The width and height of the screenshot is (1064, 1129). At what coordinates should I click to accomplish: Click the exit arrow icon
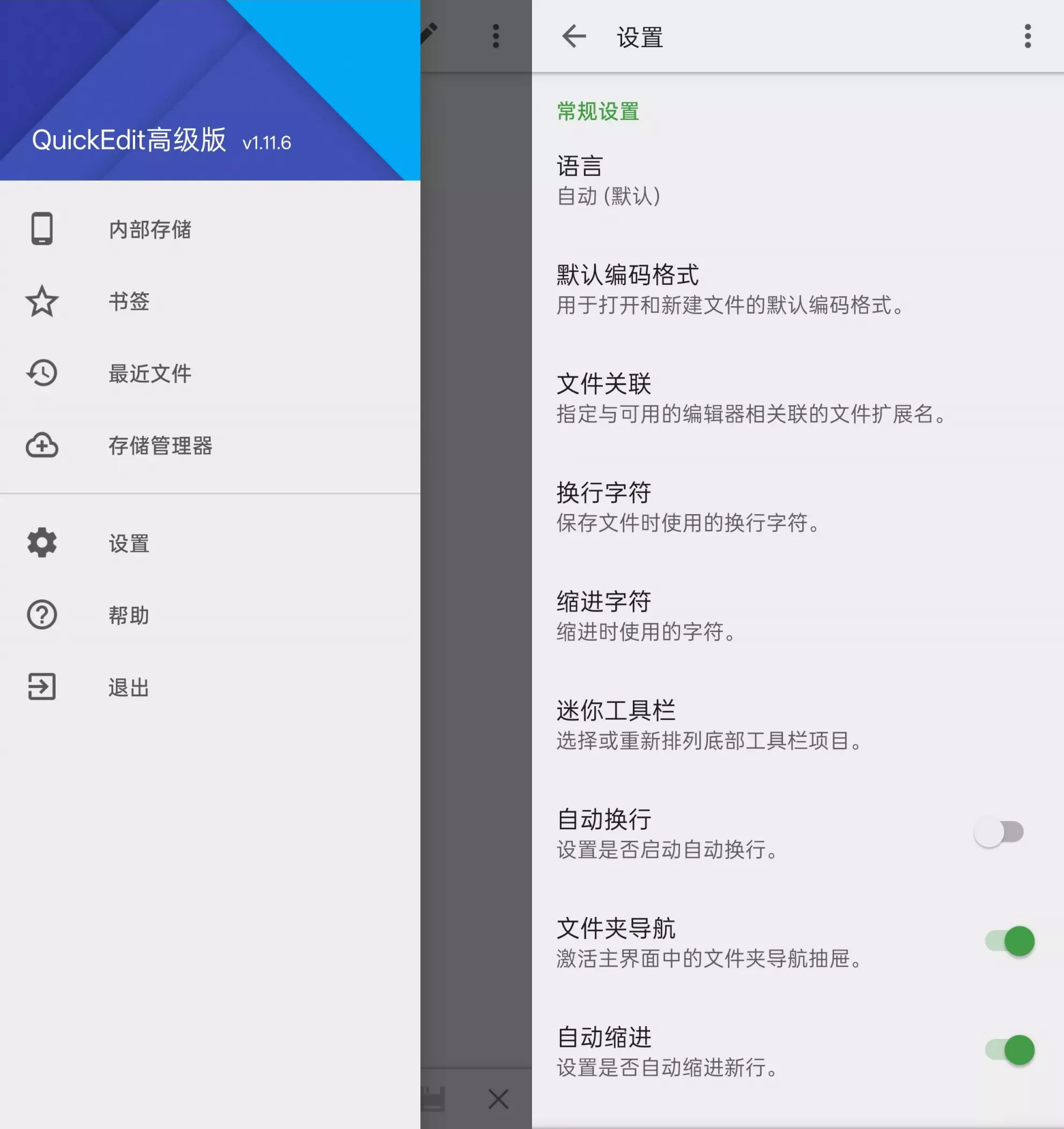coord(42,687)
